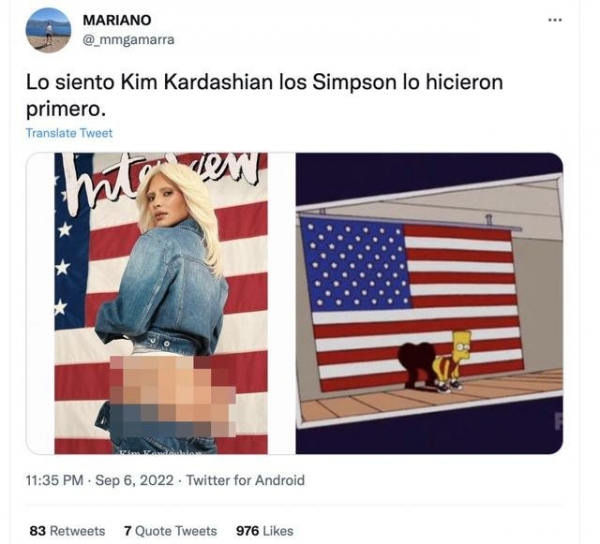
Task: View the 976 Likes list
Action: click(x=265, y=531)
